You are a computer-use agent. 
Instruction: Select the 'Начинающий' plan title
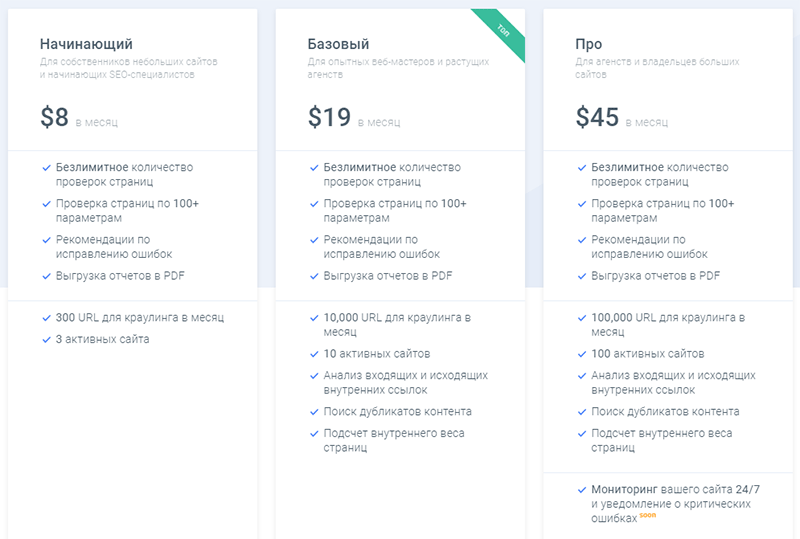tap(86, 44)
